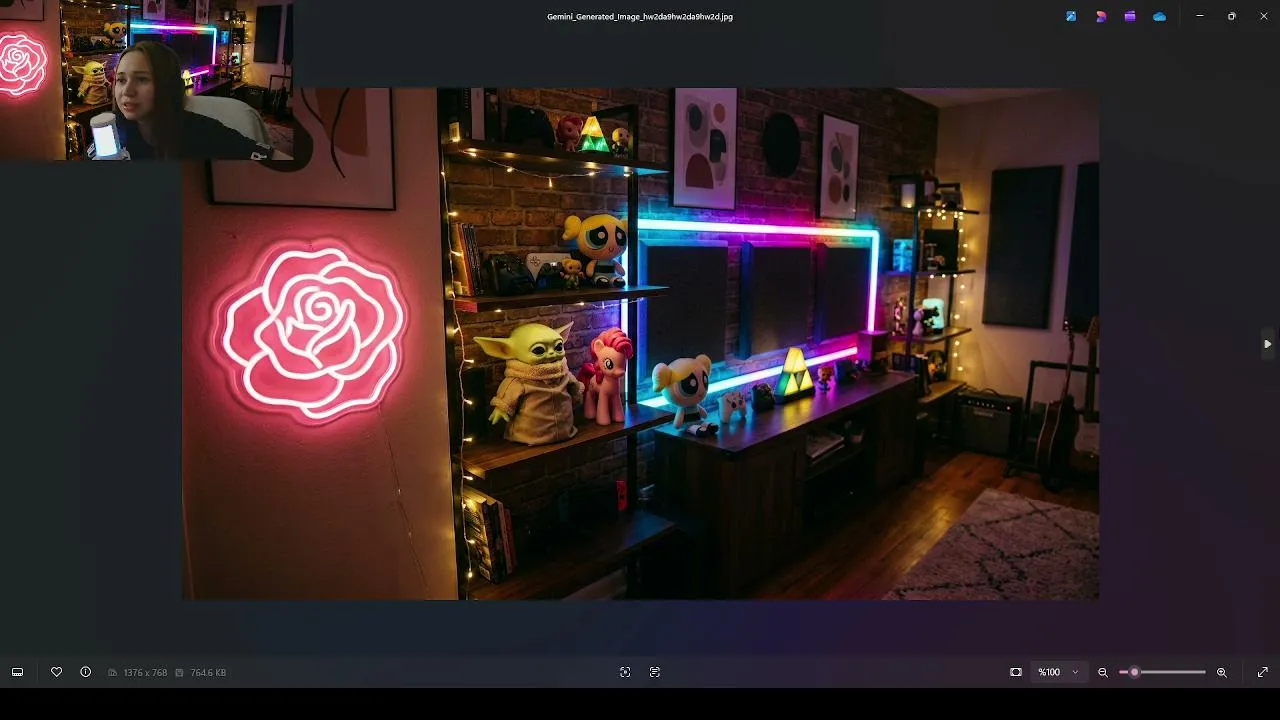
Task: Restore down the Photos window
Action: pyautogui.click(x=1232, y=16)
